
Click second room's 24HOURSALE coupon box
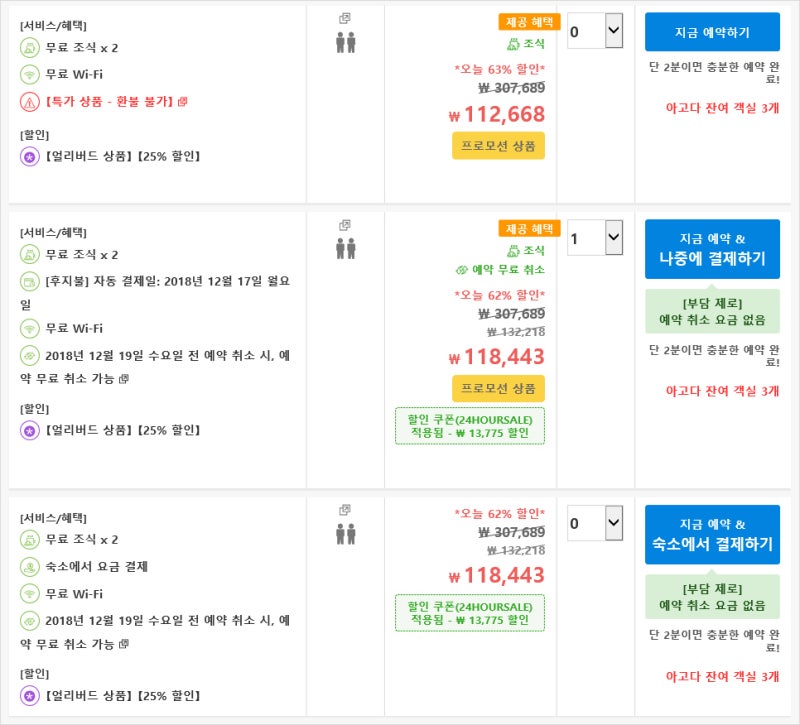[470, 425]
